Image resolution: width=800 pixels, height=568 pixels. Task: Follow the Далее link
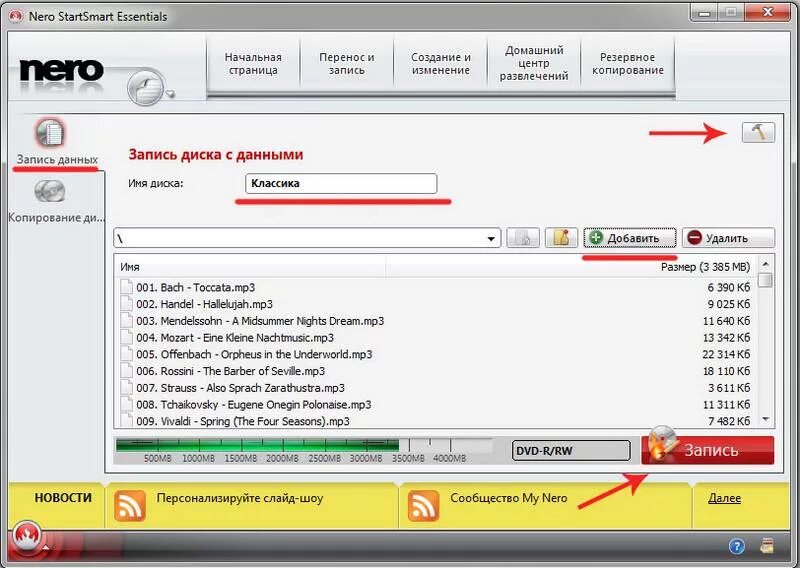tap(724, 498)
